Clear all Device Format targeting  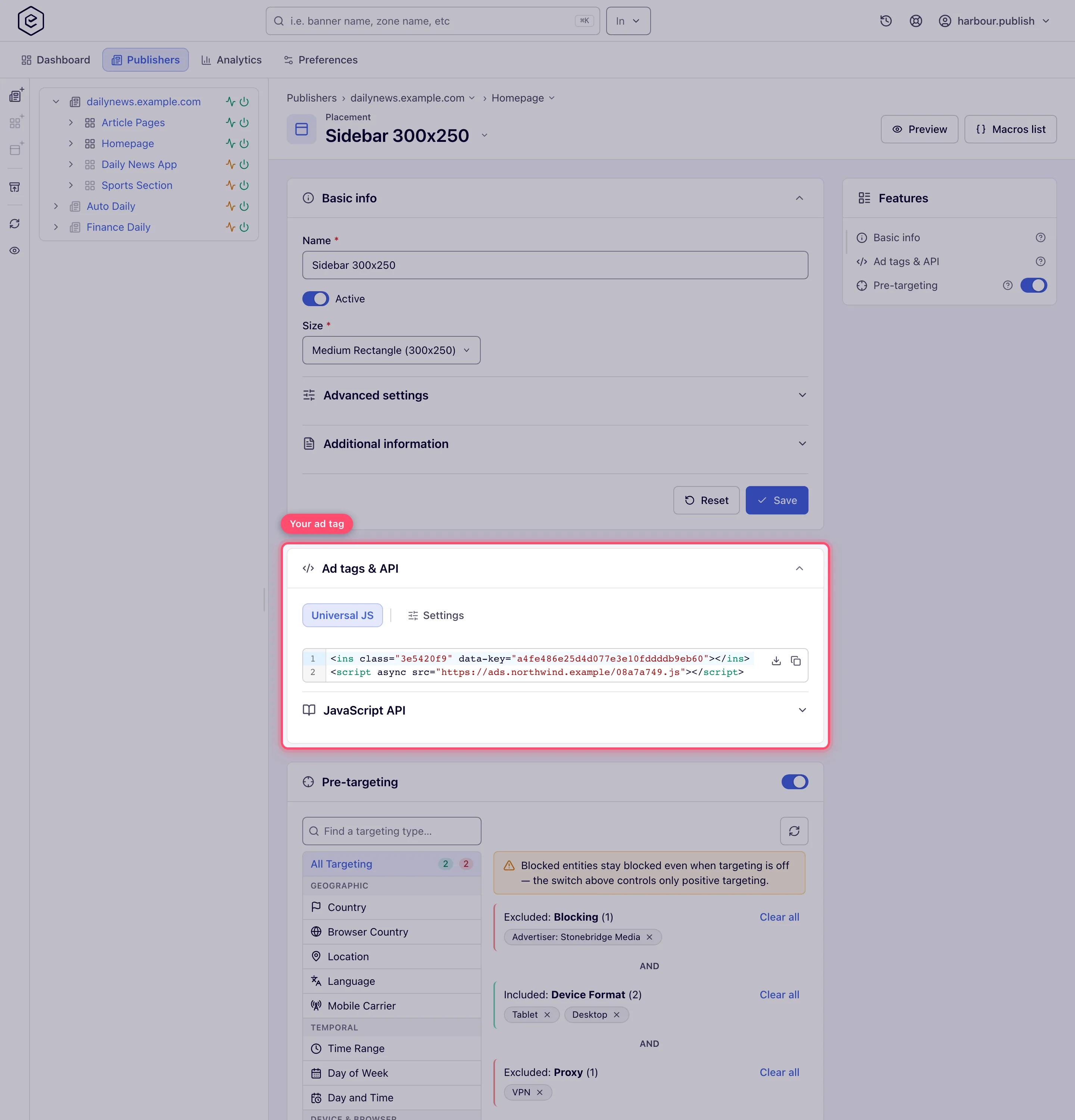tap(779, 995)
